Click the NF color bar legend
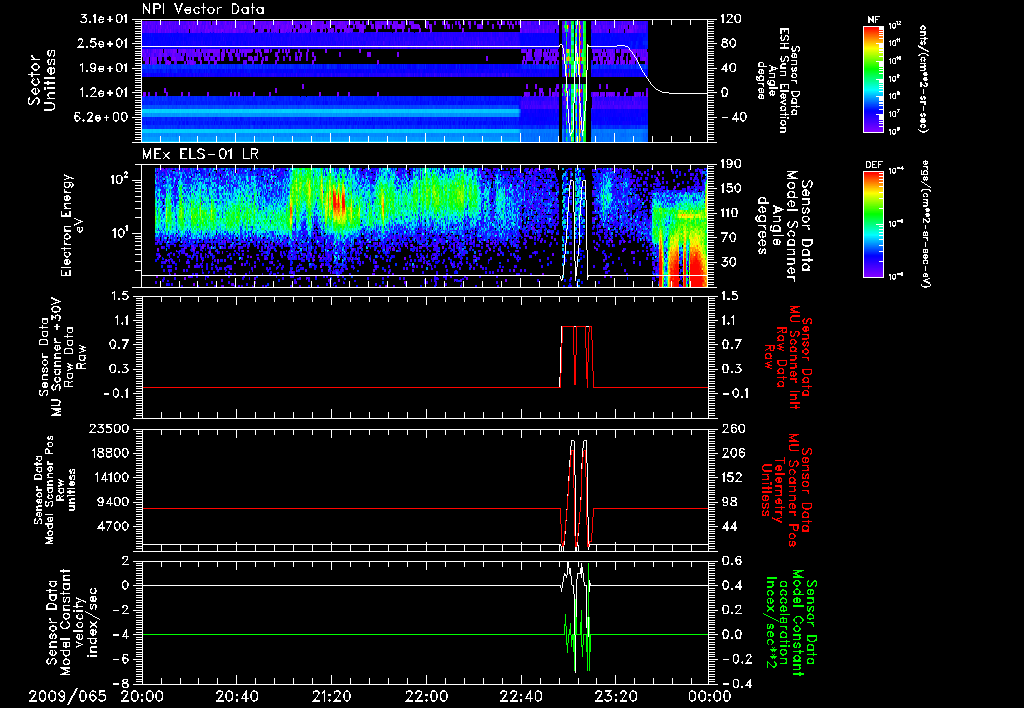This screenshot has height=708, width=1024. point(874,78)
